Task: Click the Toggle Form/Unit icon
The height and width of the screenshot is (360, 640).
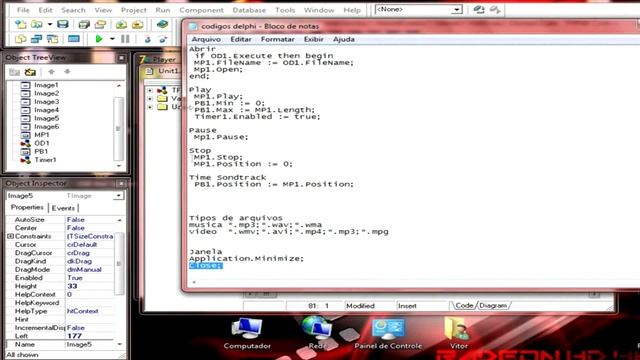Action: point(53,39)
